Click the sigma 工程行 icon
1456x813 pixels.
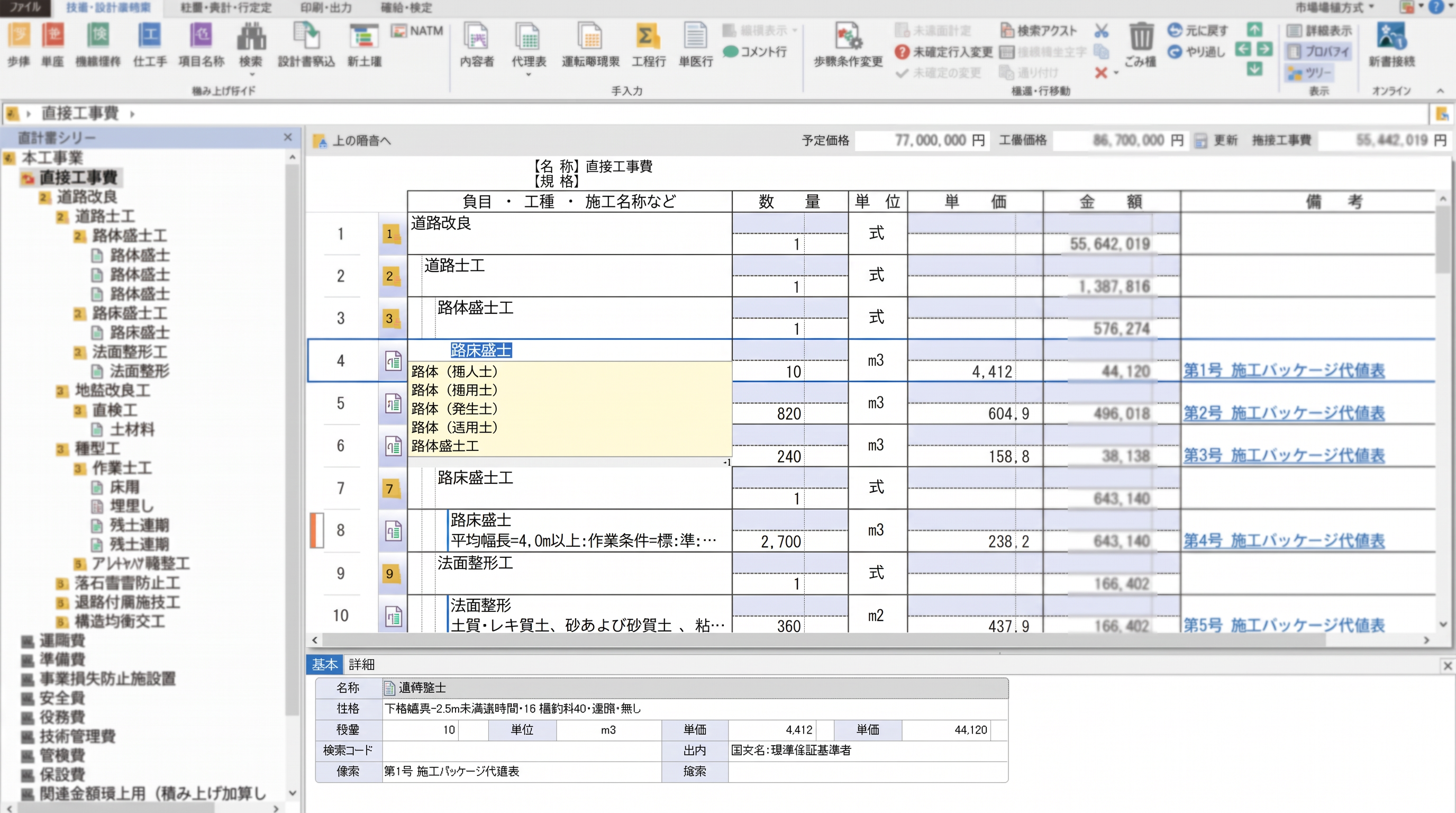pyautogui.click(x=648, y=36)
